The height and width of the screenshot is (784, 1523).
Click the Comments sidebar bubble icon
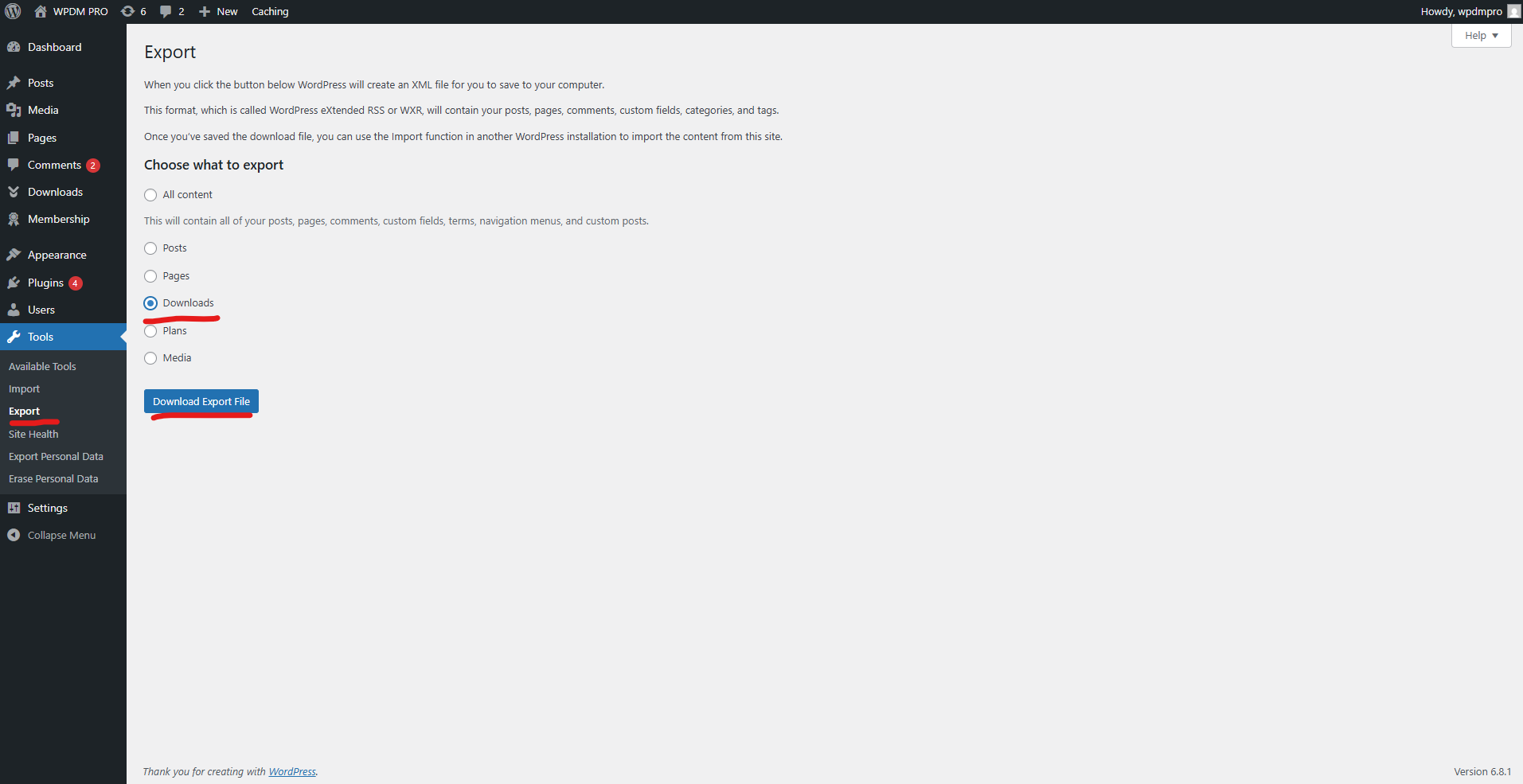coord(14,165)
